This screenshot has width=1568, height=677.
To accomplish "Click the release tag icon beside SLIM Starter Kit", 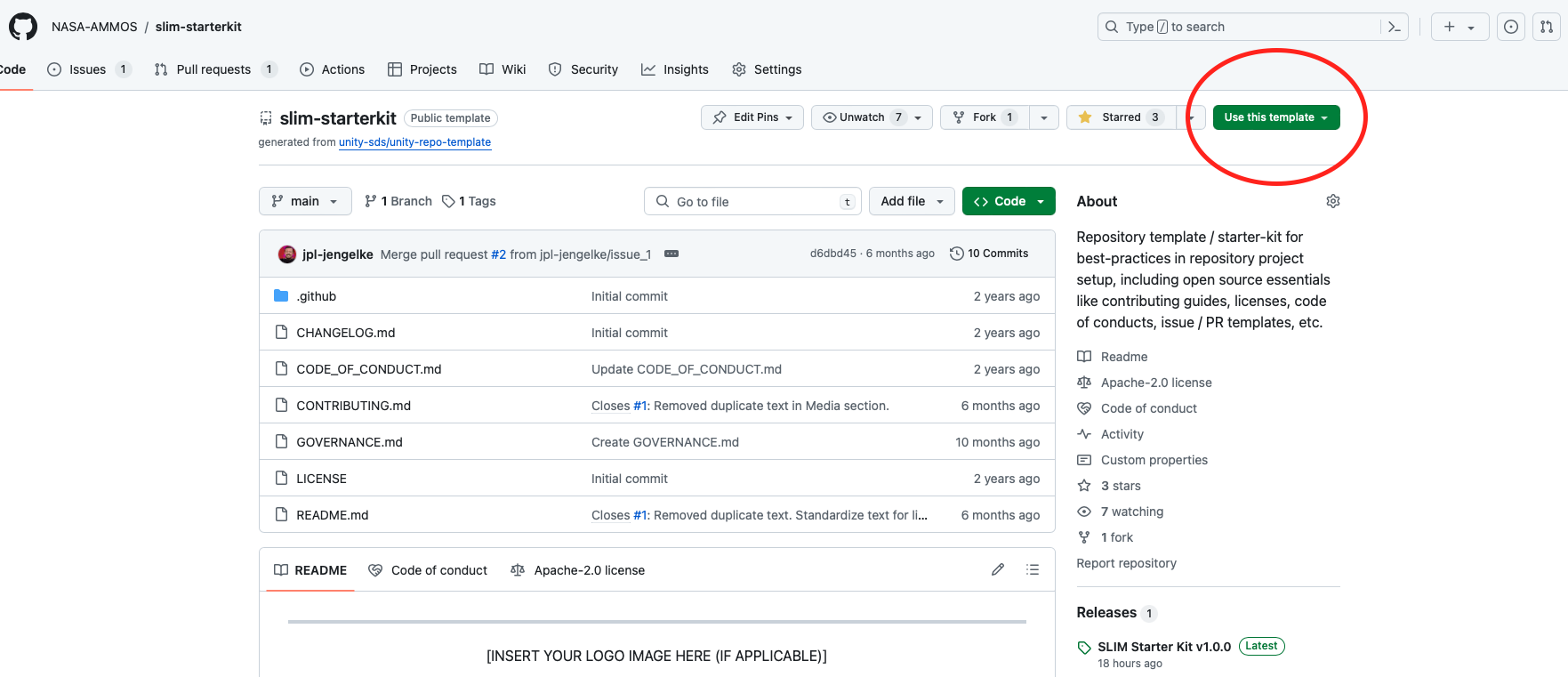I will click(x=1084, y=648).
